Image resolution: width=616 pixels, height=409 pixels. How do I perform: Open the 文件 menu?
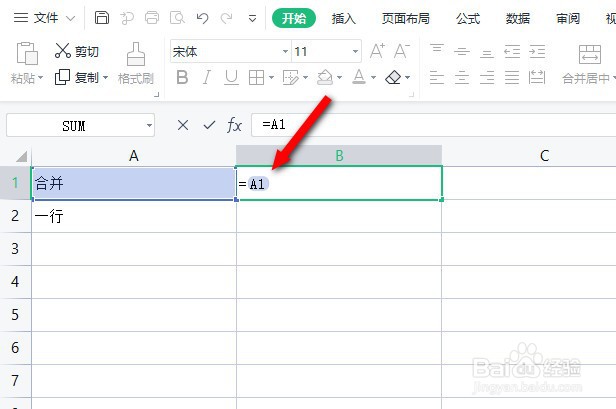pos(44,18)
